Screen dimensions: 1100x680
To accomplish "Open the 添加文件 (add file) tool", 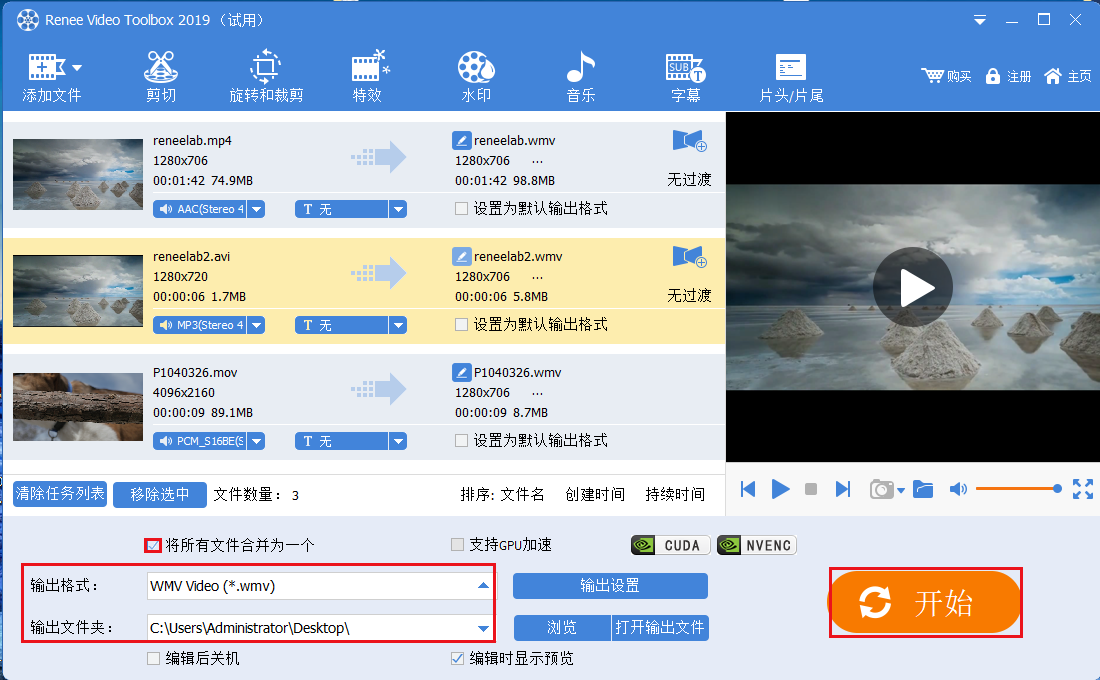I will tap(52, 77).
